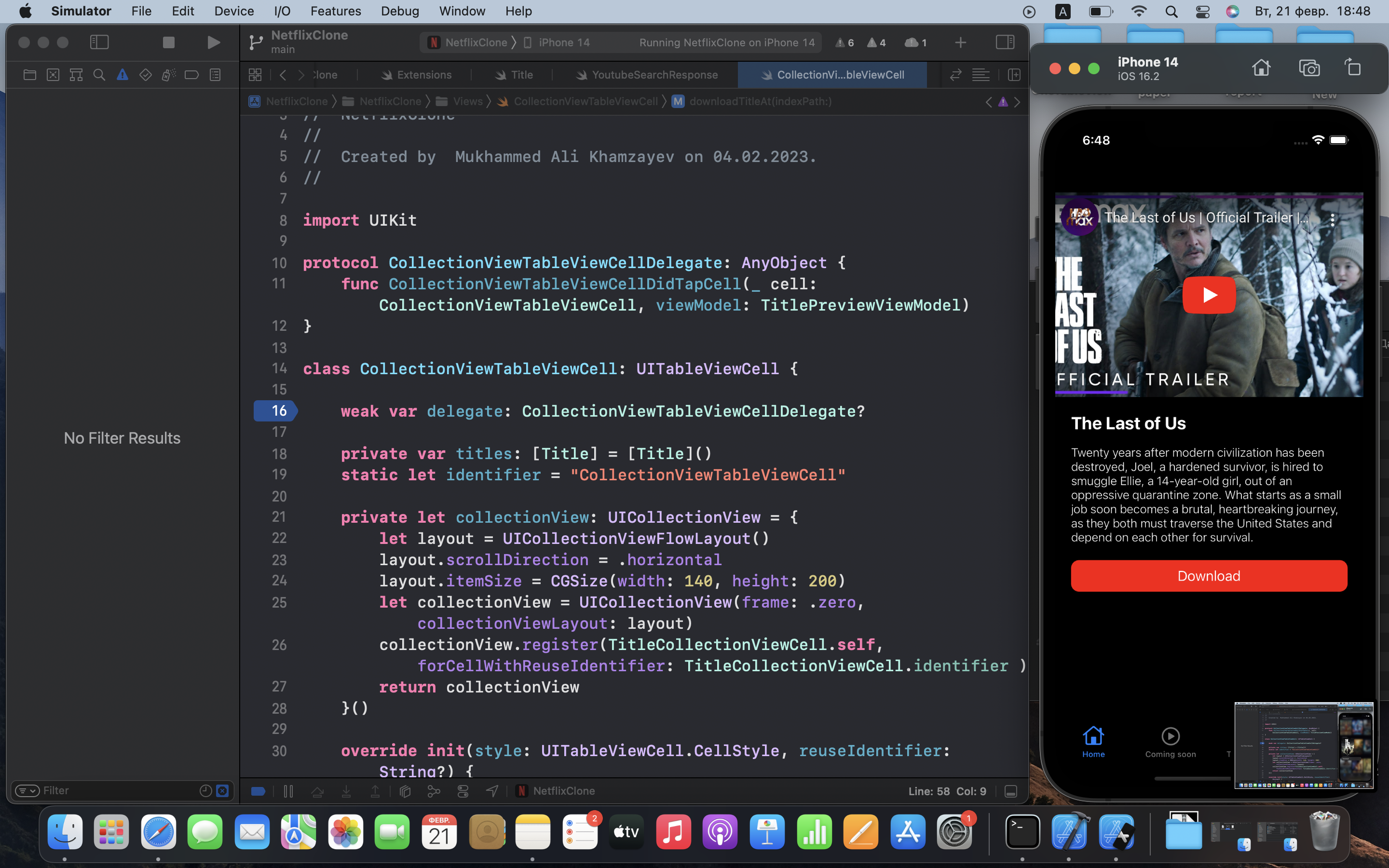Open the debug memory graph icon
This screenshot has width=1389, height=868.
(434, 791)
